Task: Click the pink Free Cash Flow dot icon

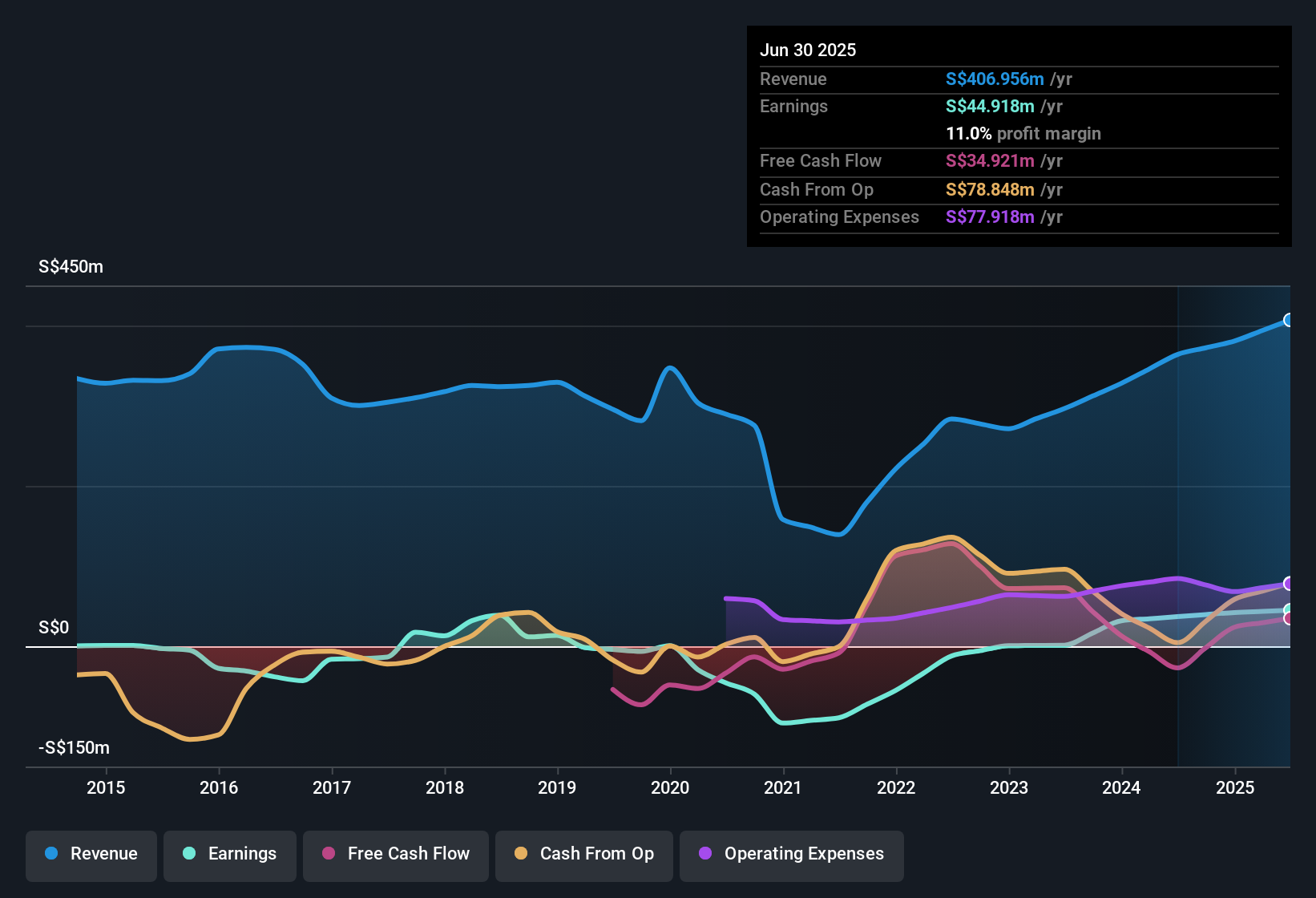Action: click(329, 854)
